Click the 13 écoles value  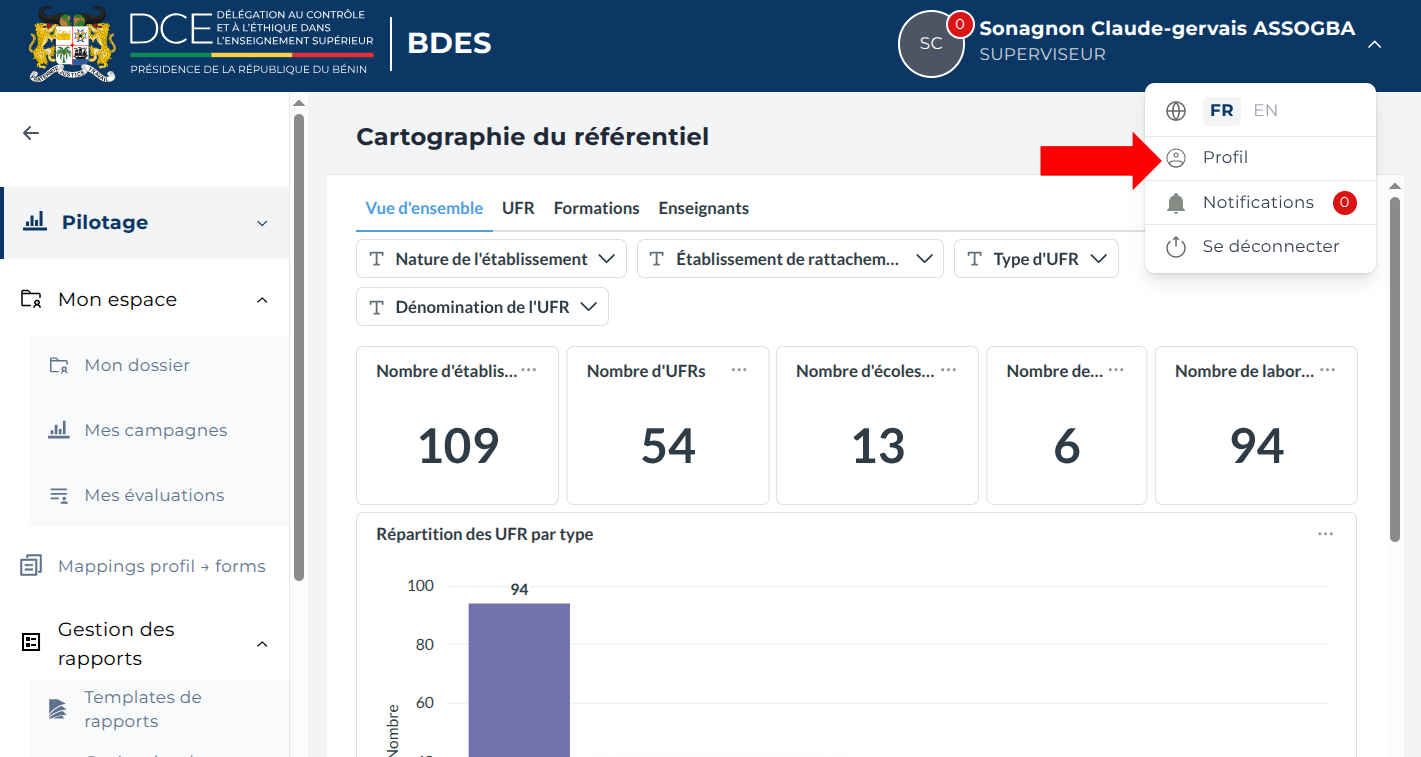click(x=878, y=446)
